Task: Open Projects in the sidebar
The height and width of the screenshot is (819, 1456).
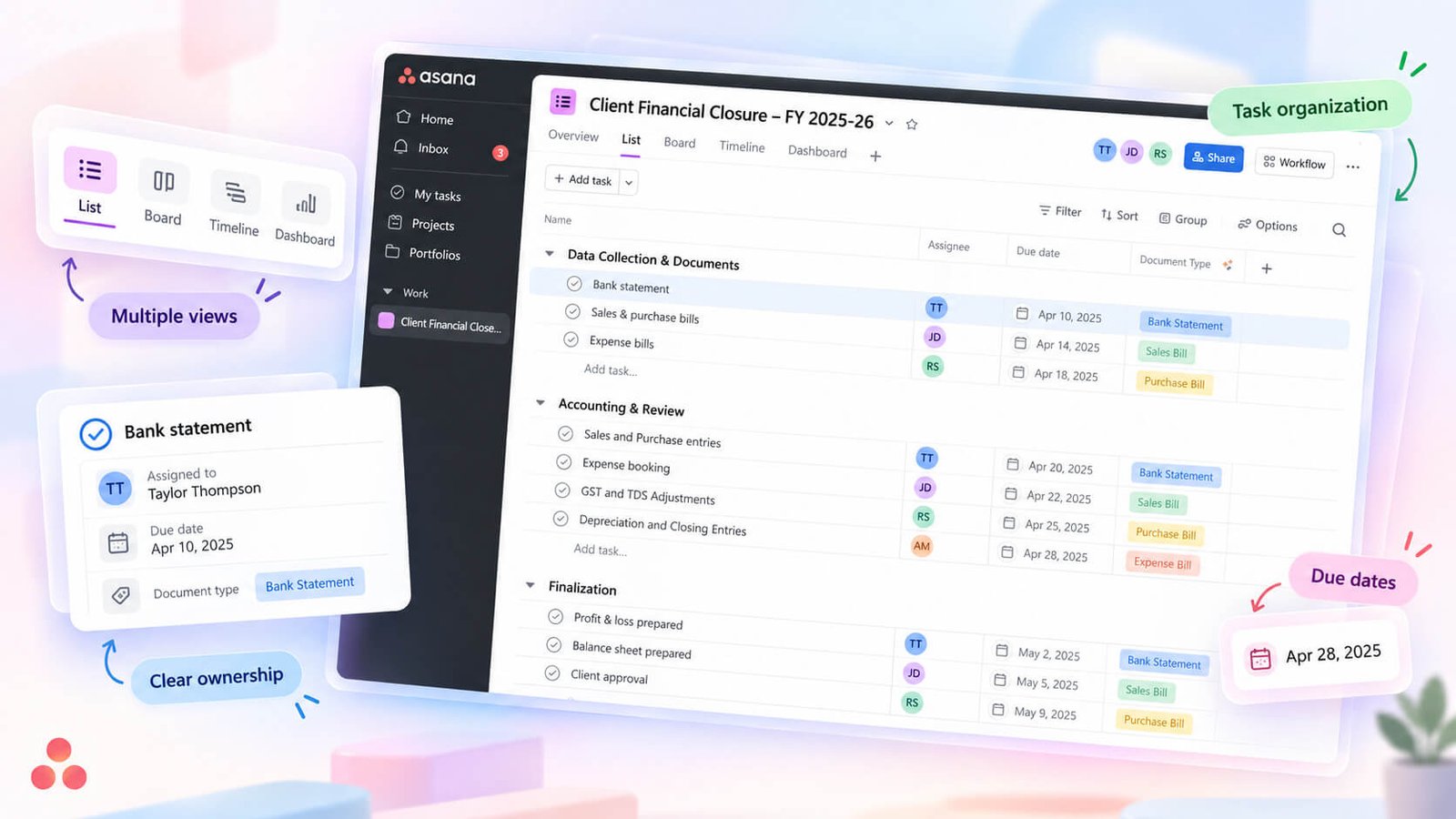Action: point(421,224)
